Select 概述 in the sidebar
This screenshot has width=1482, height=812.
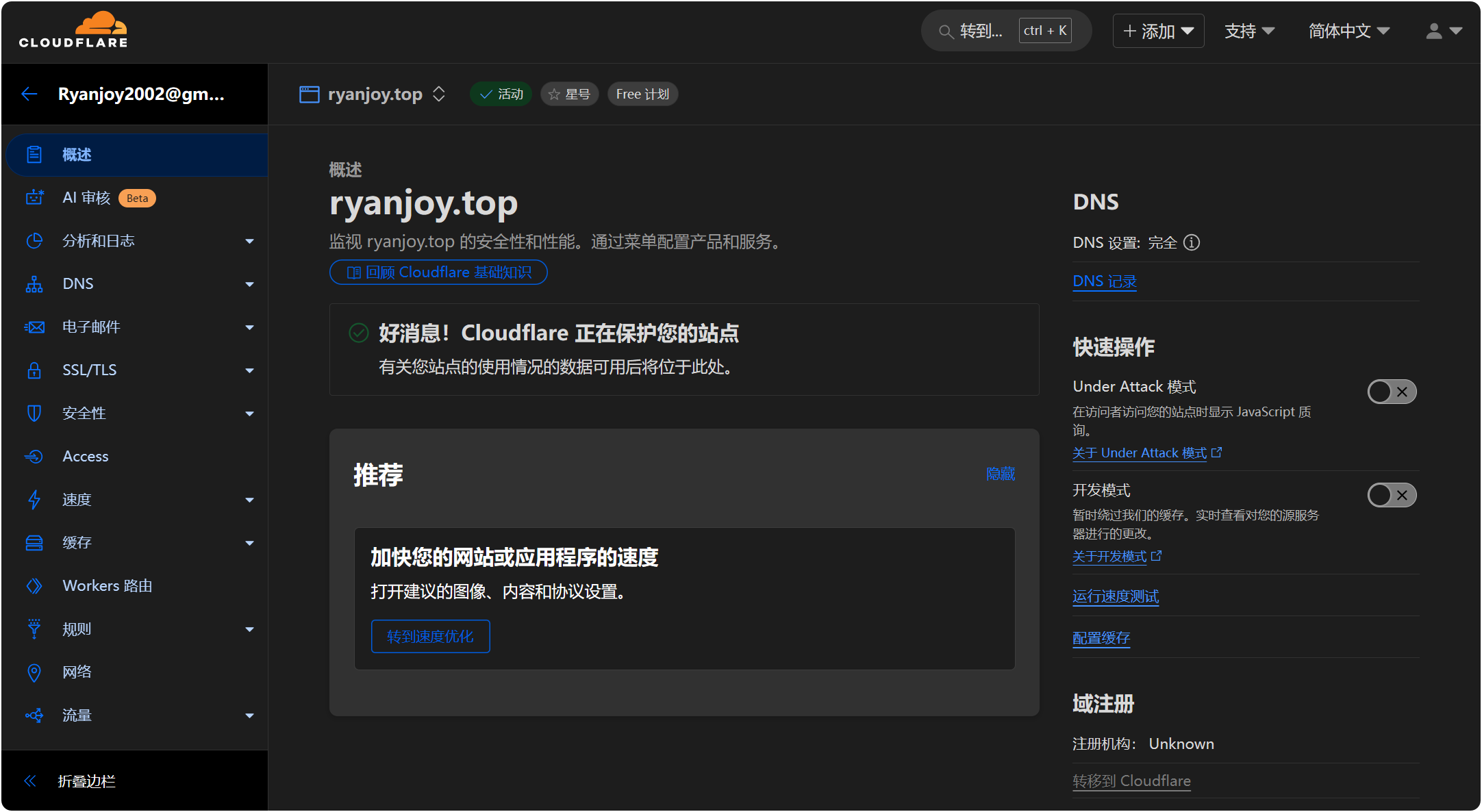(77, 154)
